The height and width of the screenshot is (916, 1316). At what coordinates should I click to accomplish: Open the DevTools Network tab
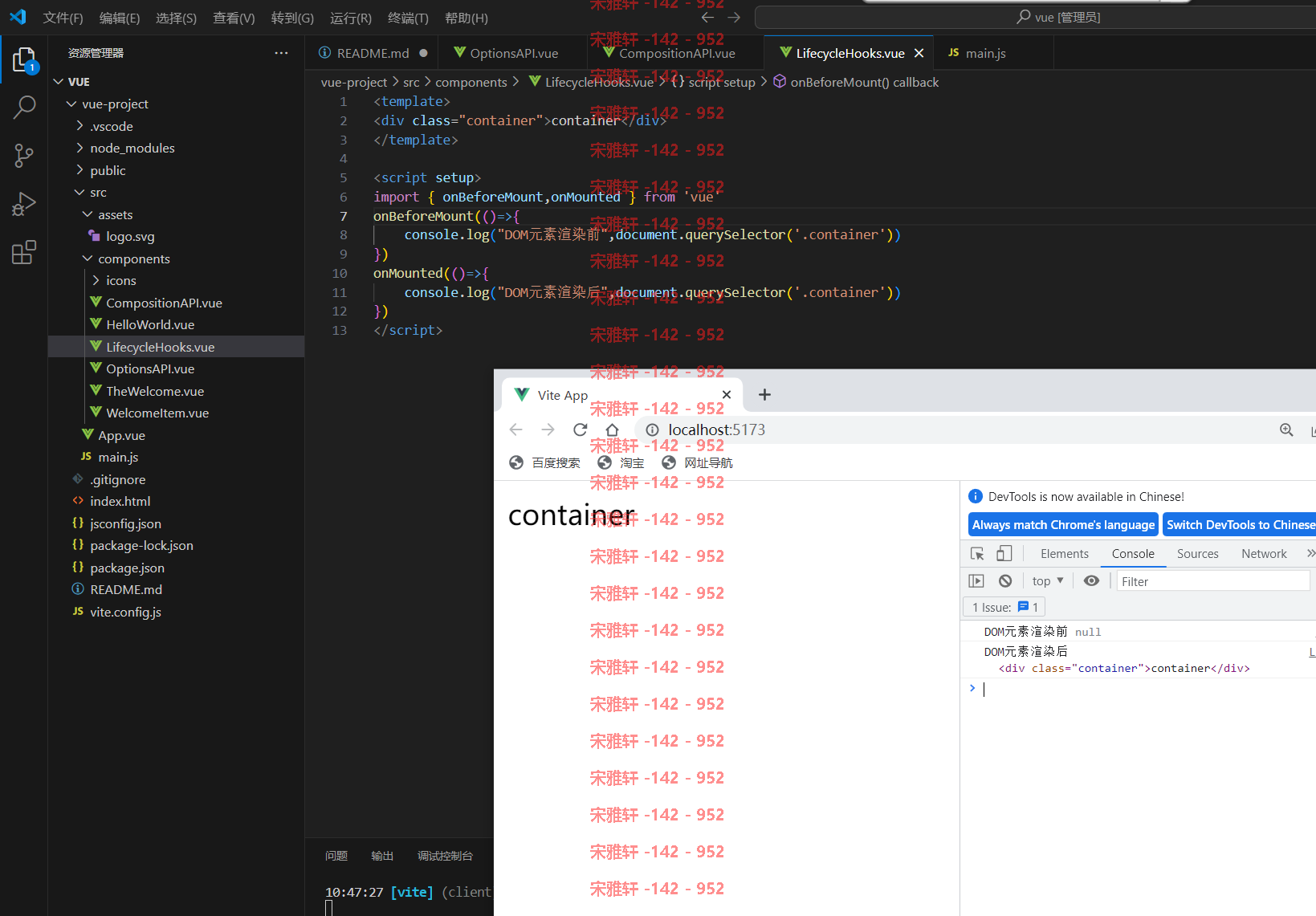(1264, 553)
